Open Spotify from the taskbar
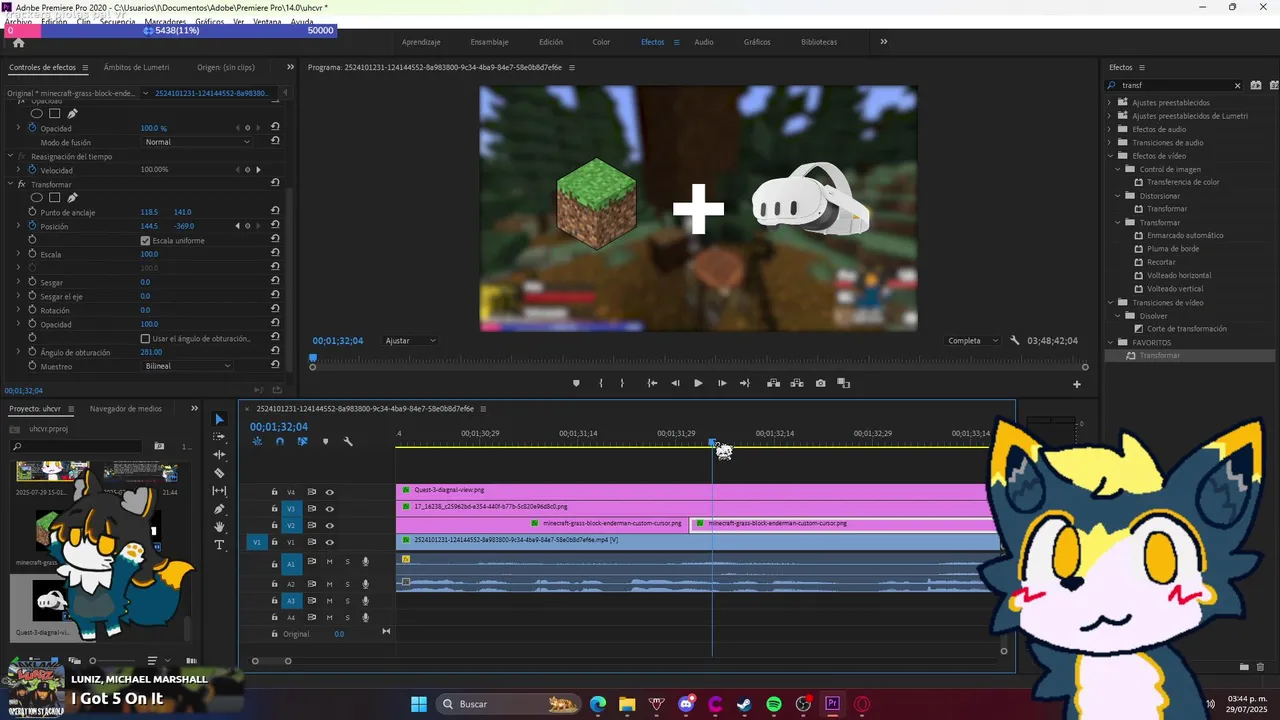 (774, 704)
